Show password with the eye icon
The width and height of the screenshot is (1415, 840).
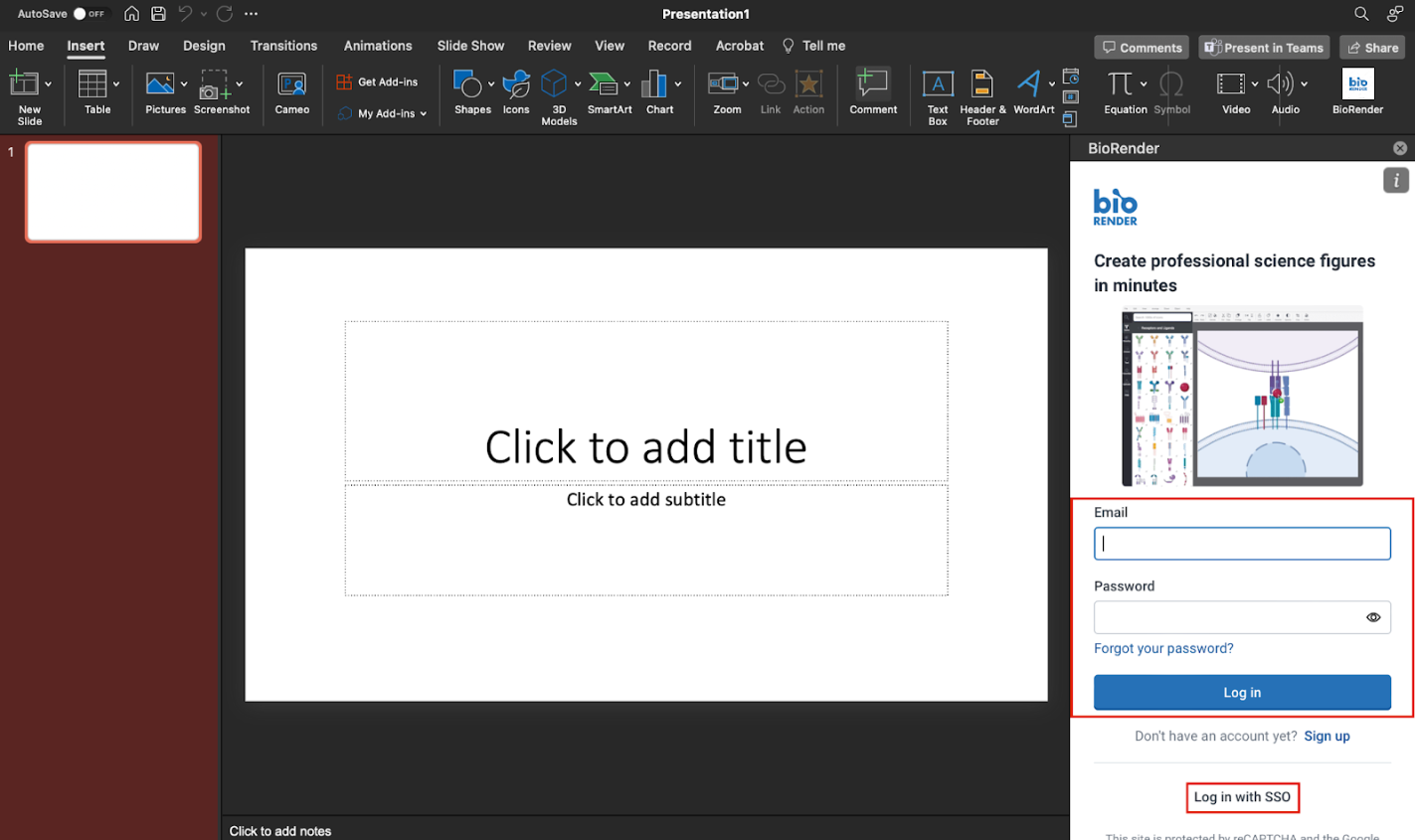point(1373,617)
